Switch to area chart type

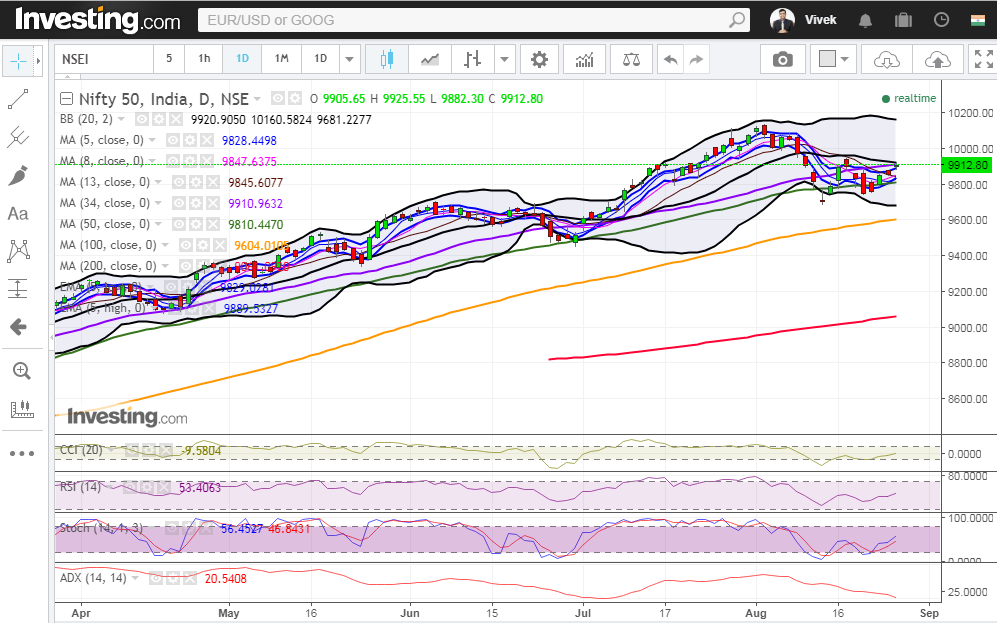tap(430, 60)
